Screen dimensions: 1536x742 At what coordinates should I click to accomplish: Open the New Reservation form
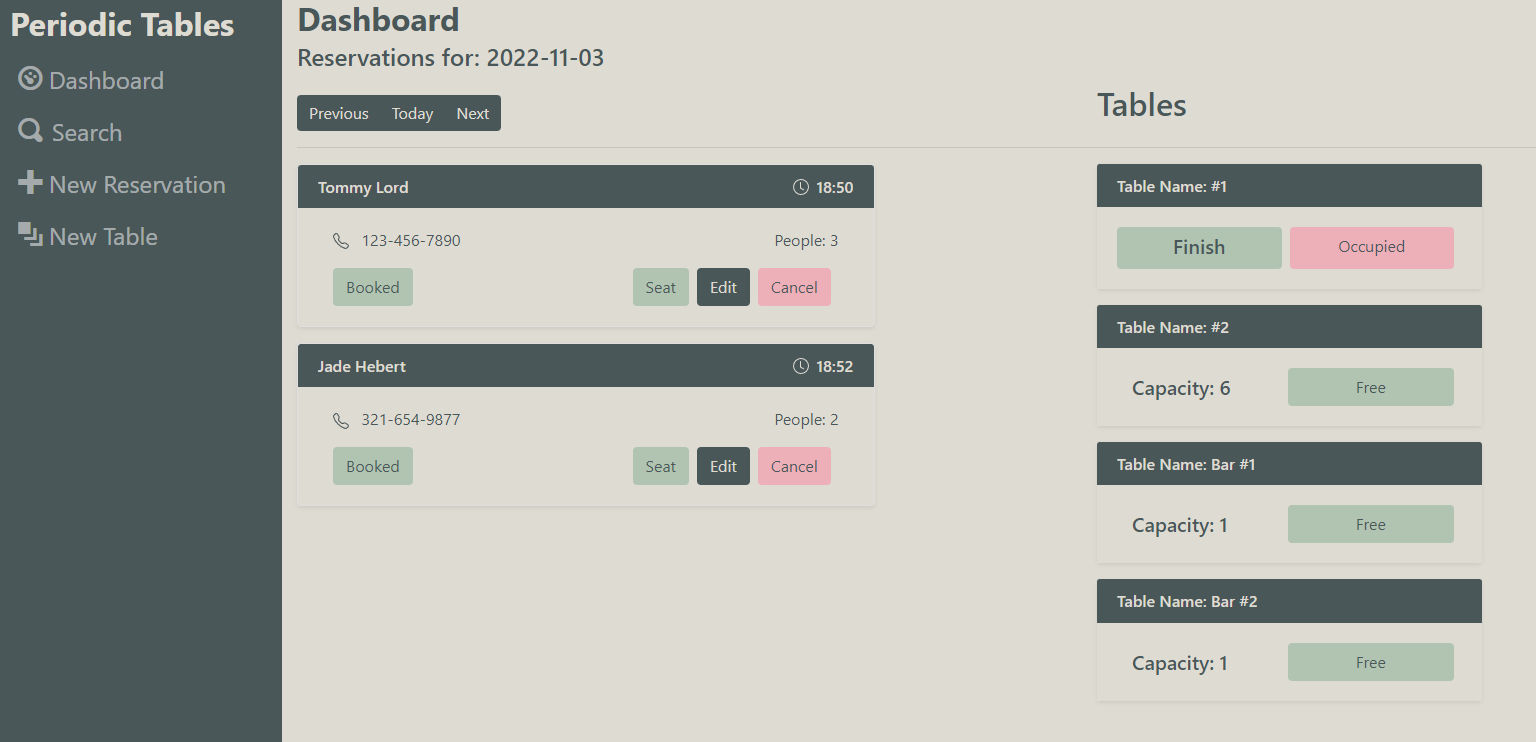tap(137, 184)
